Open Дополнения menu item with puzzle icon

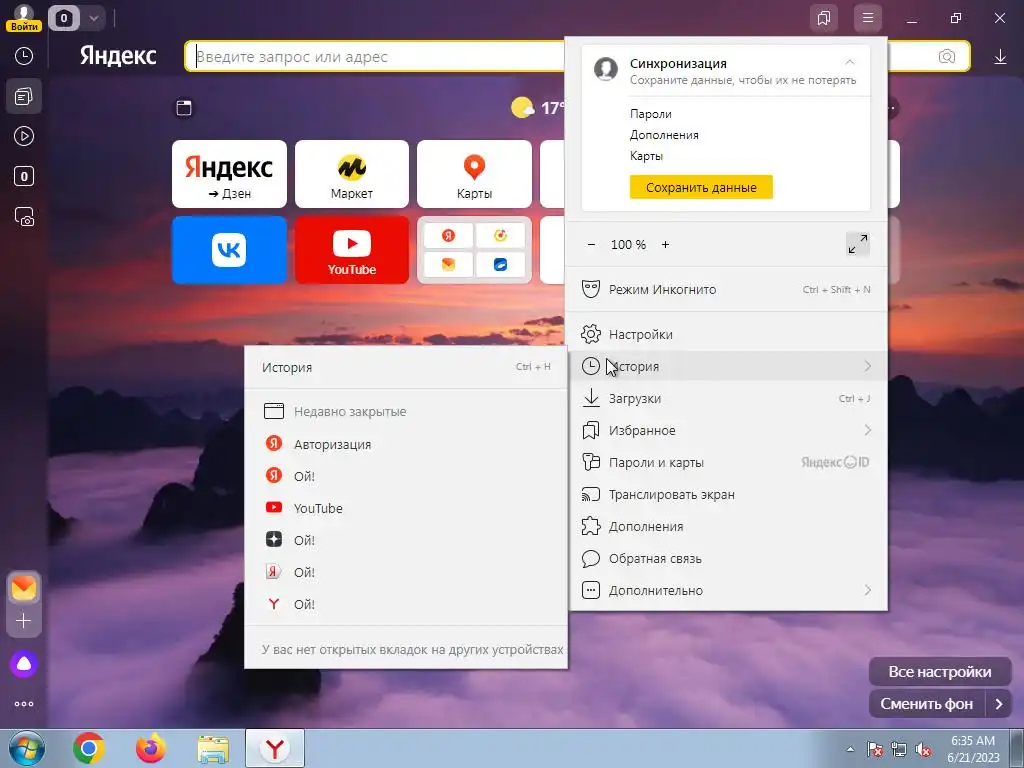click(728, 526)
